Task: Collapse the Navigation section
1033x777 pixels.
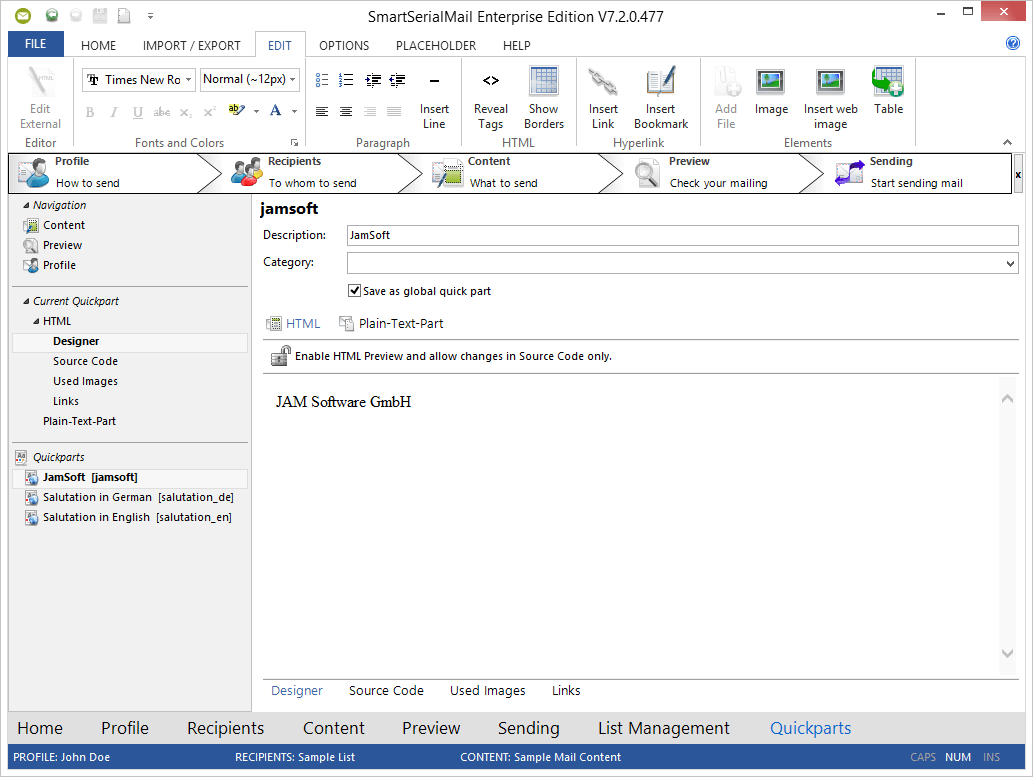Action: (x=26, y=206)
